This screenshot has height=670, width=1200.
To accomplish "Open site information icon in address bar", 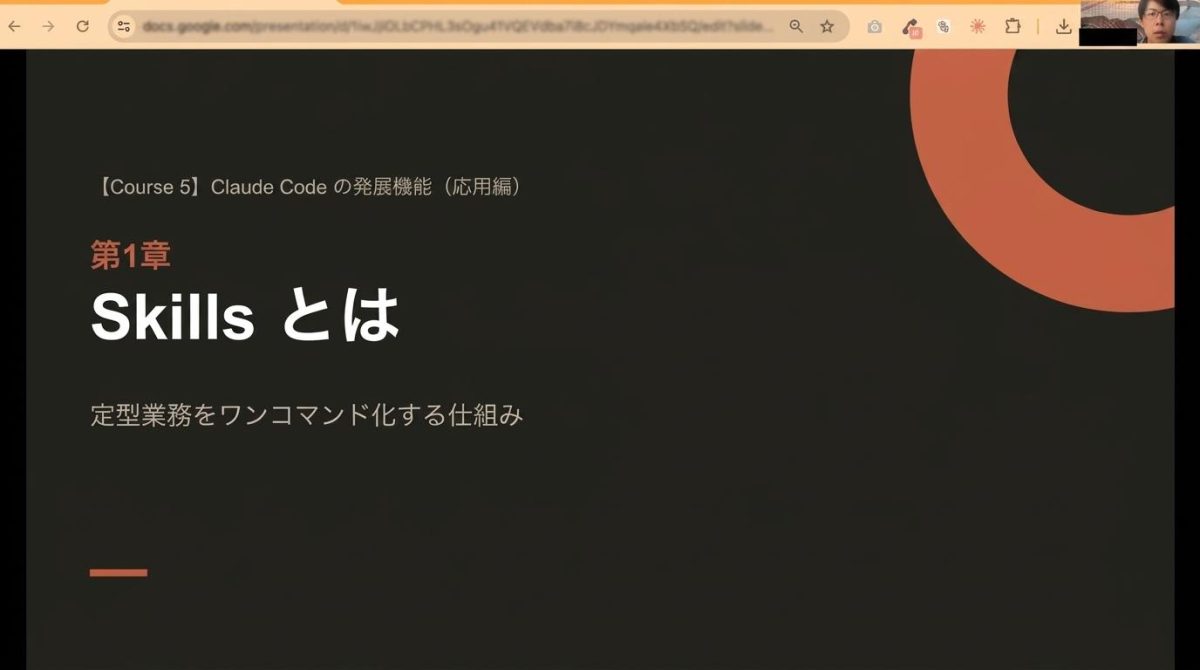I will coord(124,27).
